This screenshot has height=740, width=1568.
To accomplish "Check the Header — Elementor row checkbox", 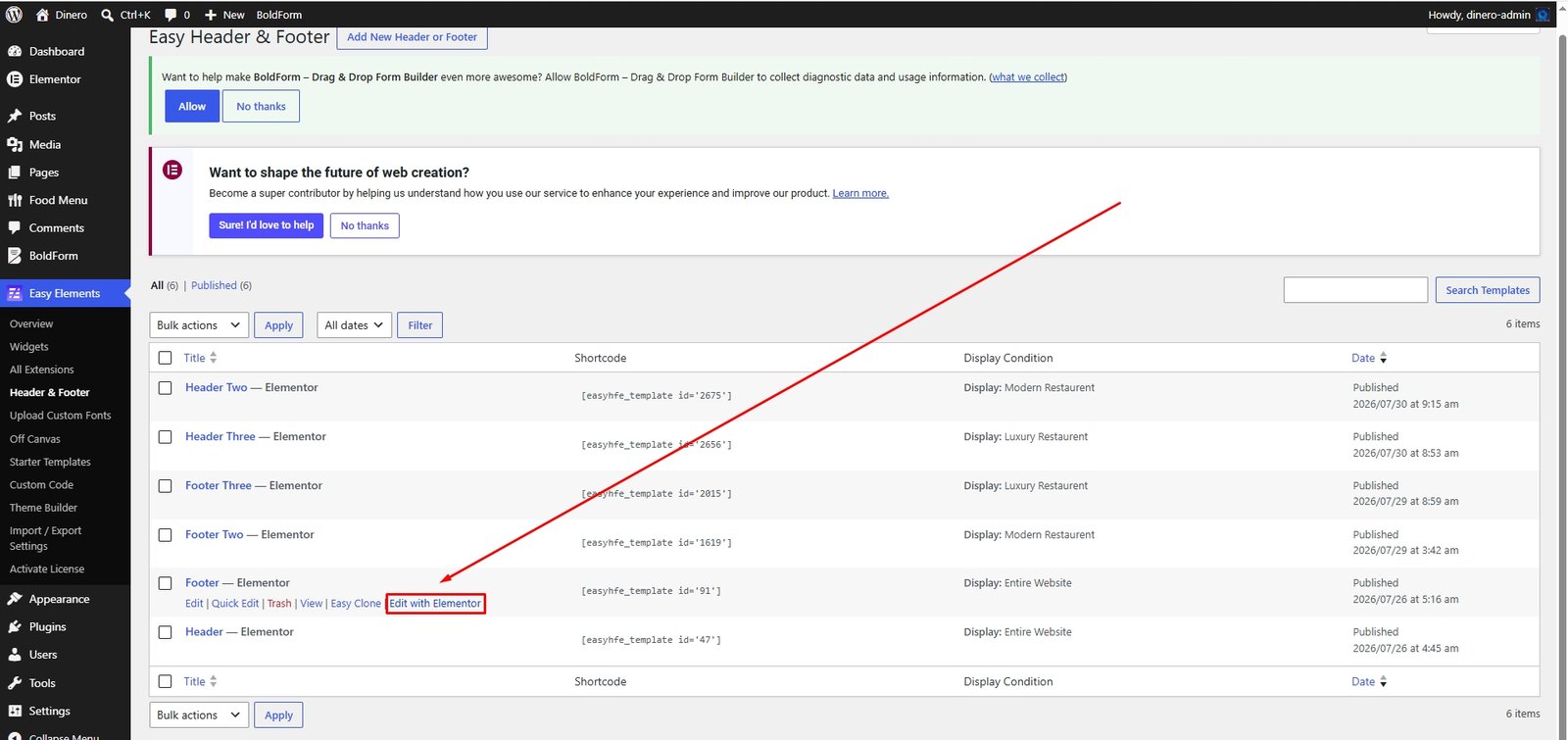I will pyautogui.click(x=165, y=632).
